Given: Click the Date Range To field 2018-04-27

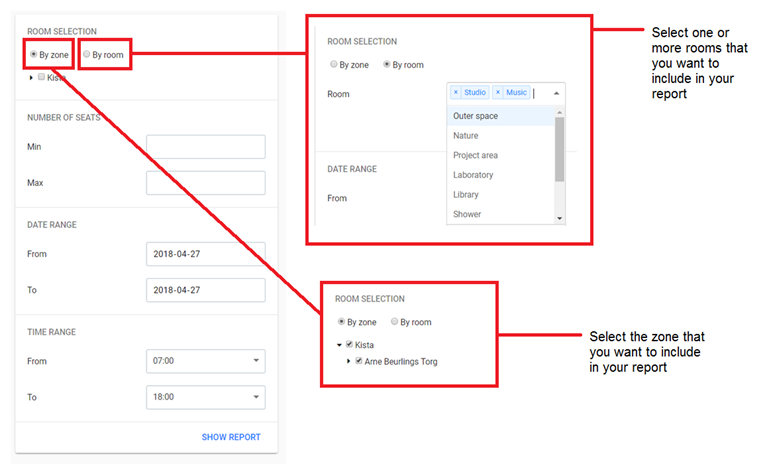Looking at the screenshot, I should [x=205, y=290].
